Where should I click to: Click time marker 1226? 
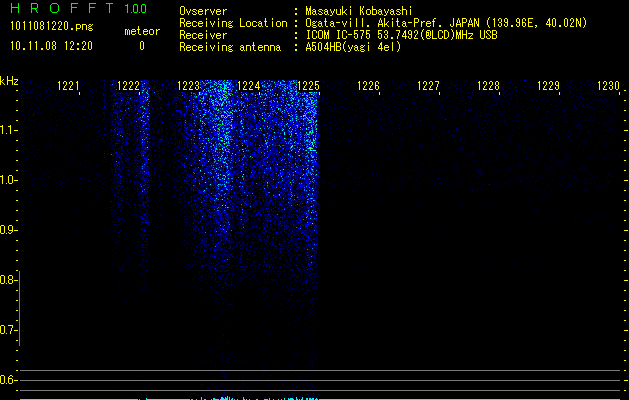(368, 85)
